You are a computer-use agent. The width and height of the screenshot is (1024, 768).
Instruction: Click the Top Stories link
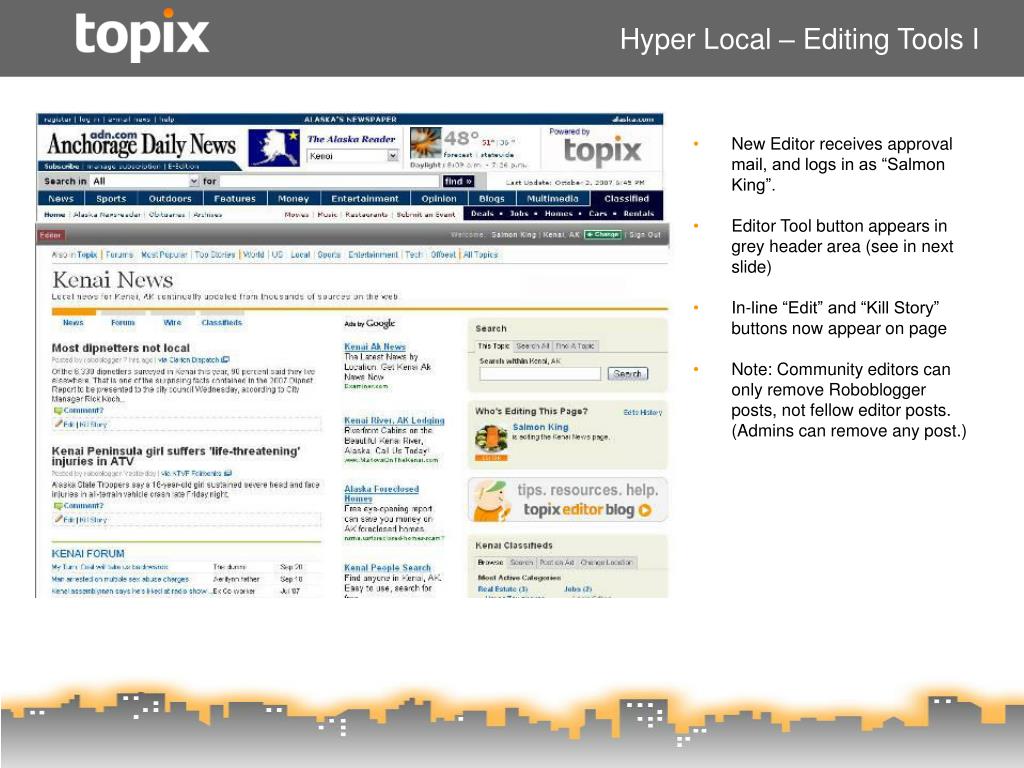click(x=215, y=255)
